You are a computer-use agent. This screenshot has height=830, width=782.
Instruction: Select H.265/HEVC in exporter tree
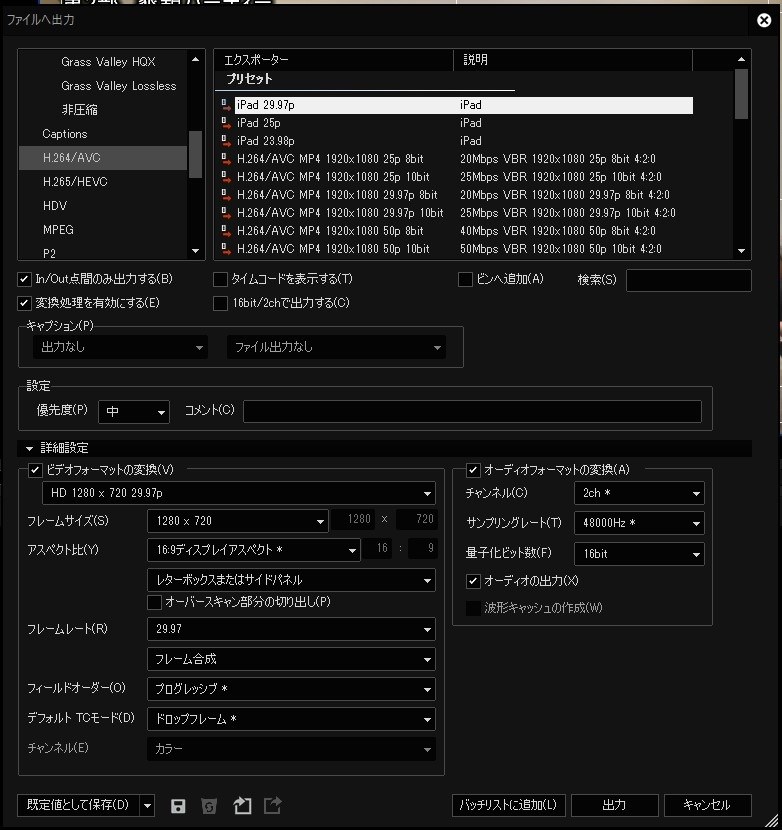75,182
